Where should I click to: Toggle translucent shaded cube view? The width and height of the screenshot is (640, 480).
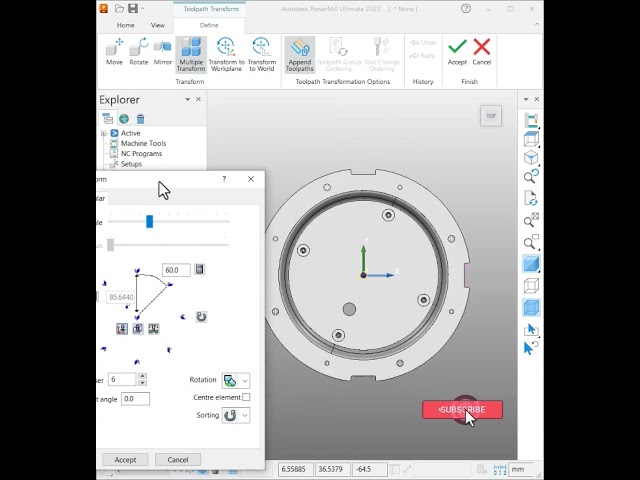pos(531,307)
